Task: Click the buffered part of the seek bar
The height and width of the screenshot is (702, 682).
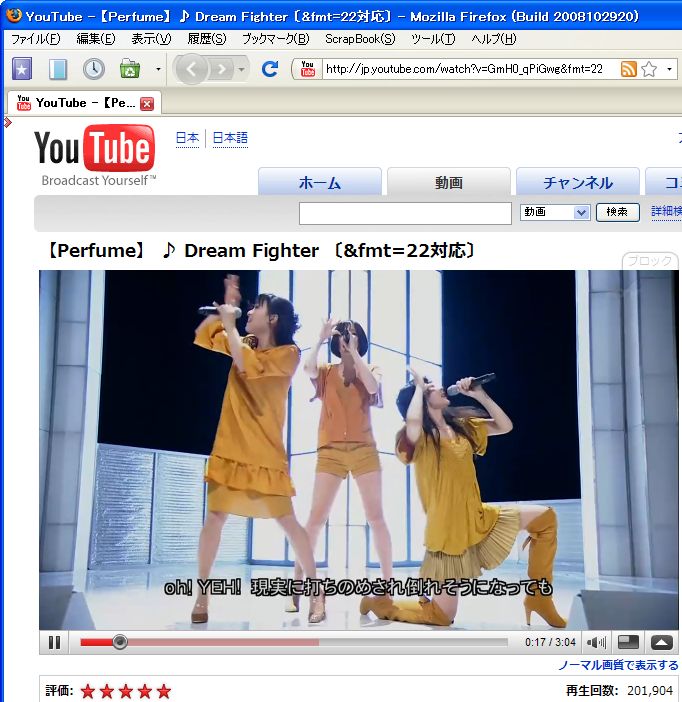Action: pos(224,642)
